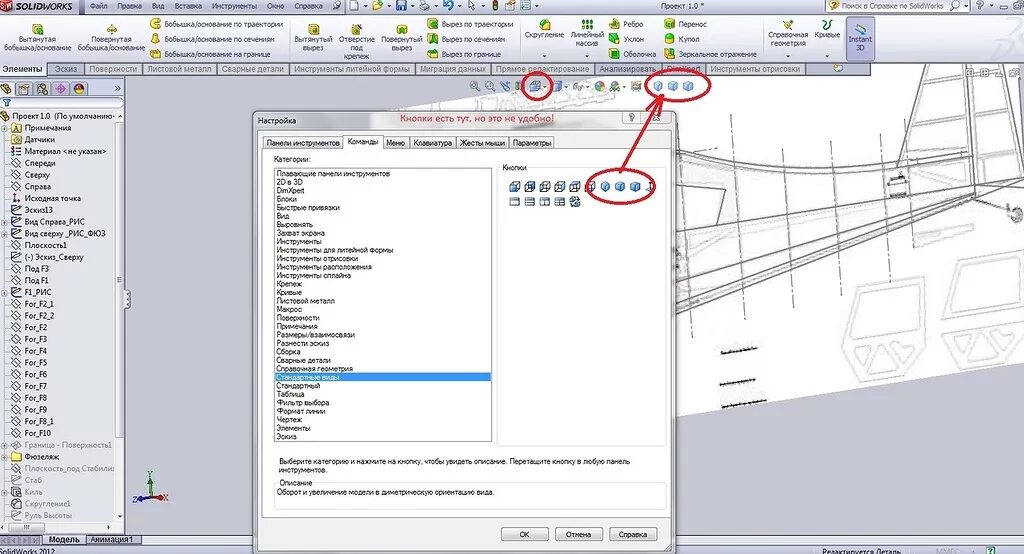The image size is (1024, 554).
Task: Select Вырез по границе tool
Action: coord(464,54)
